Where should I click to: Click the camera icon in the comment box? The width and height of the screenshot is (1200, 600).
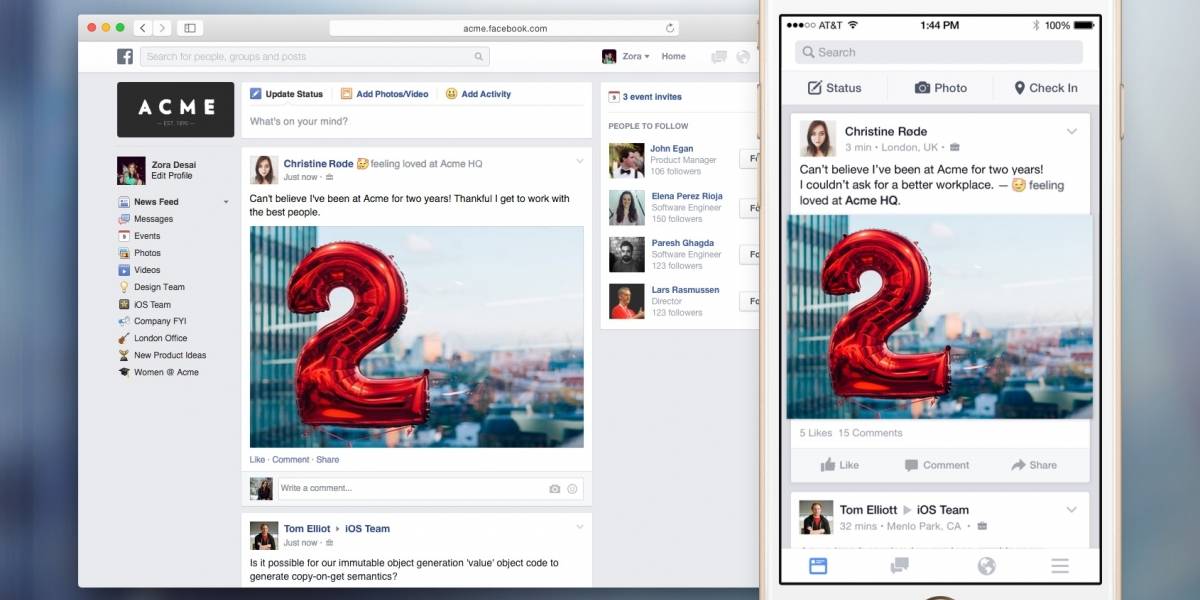pos(554,489)
